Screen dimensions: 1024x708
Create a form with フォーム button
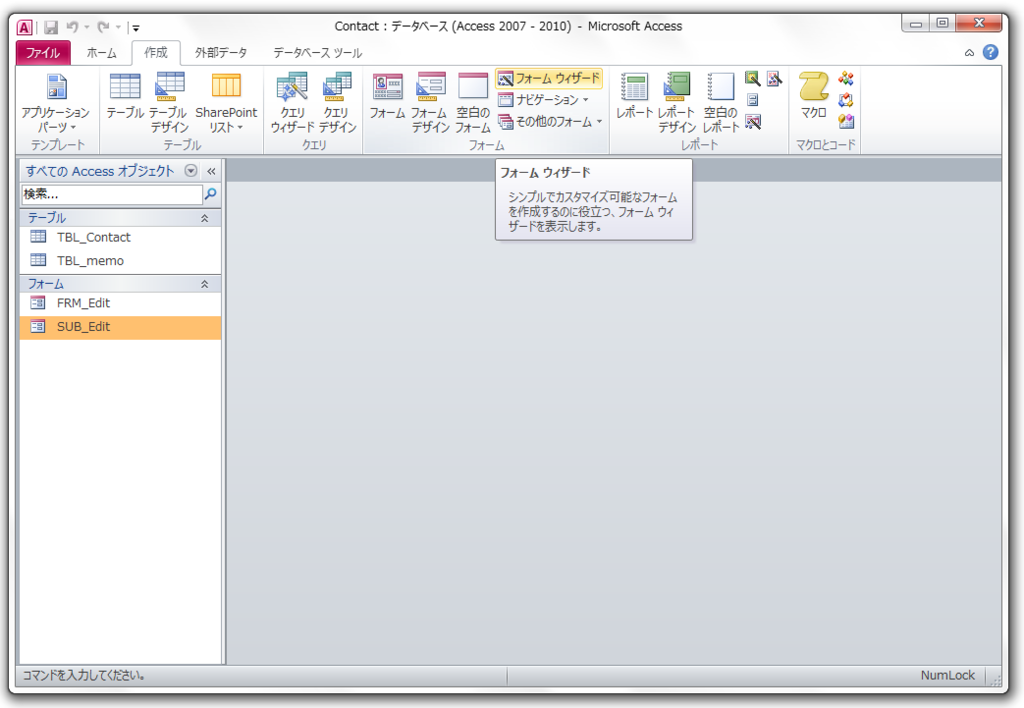pos(387,96)
